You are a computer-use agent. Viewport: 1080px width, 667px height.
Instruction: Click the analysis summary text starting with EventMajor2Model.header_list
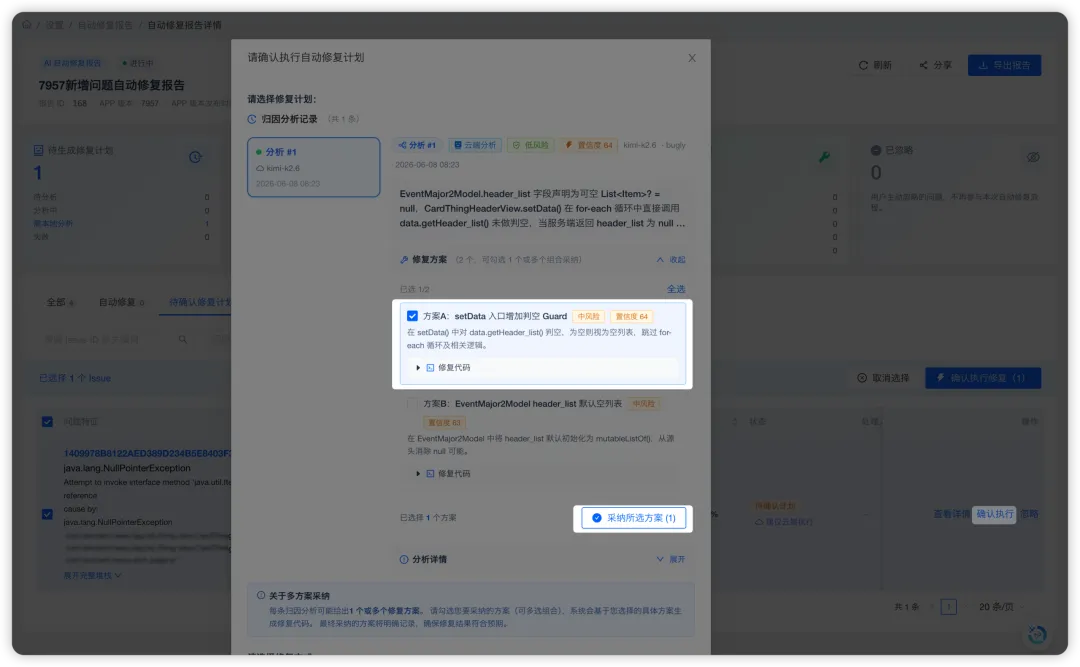click(543, 209)
